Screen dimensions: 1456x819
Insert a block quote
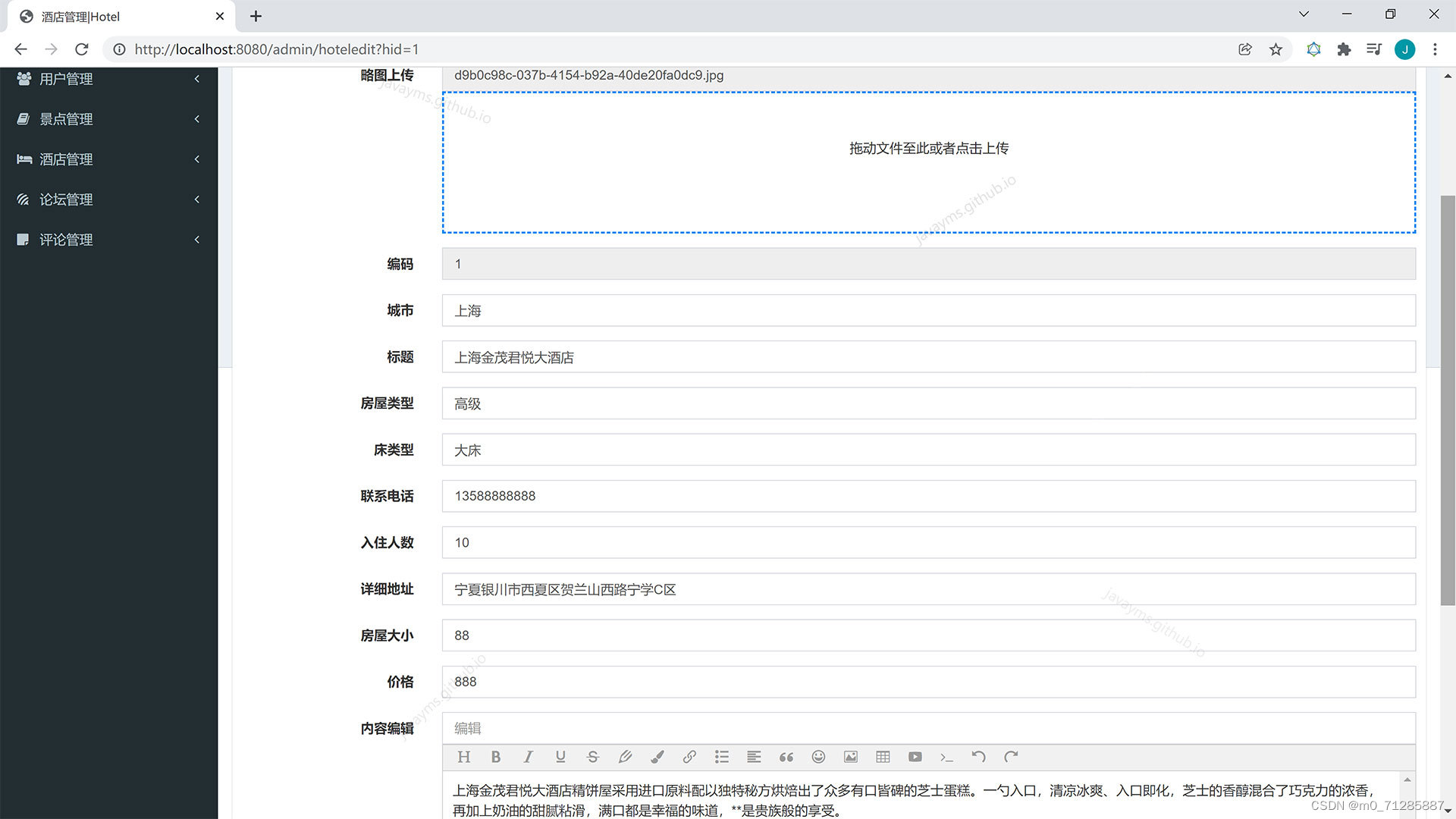point(786,757)
